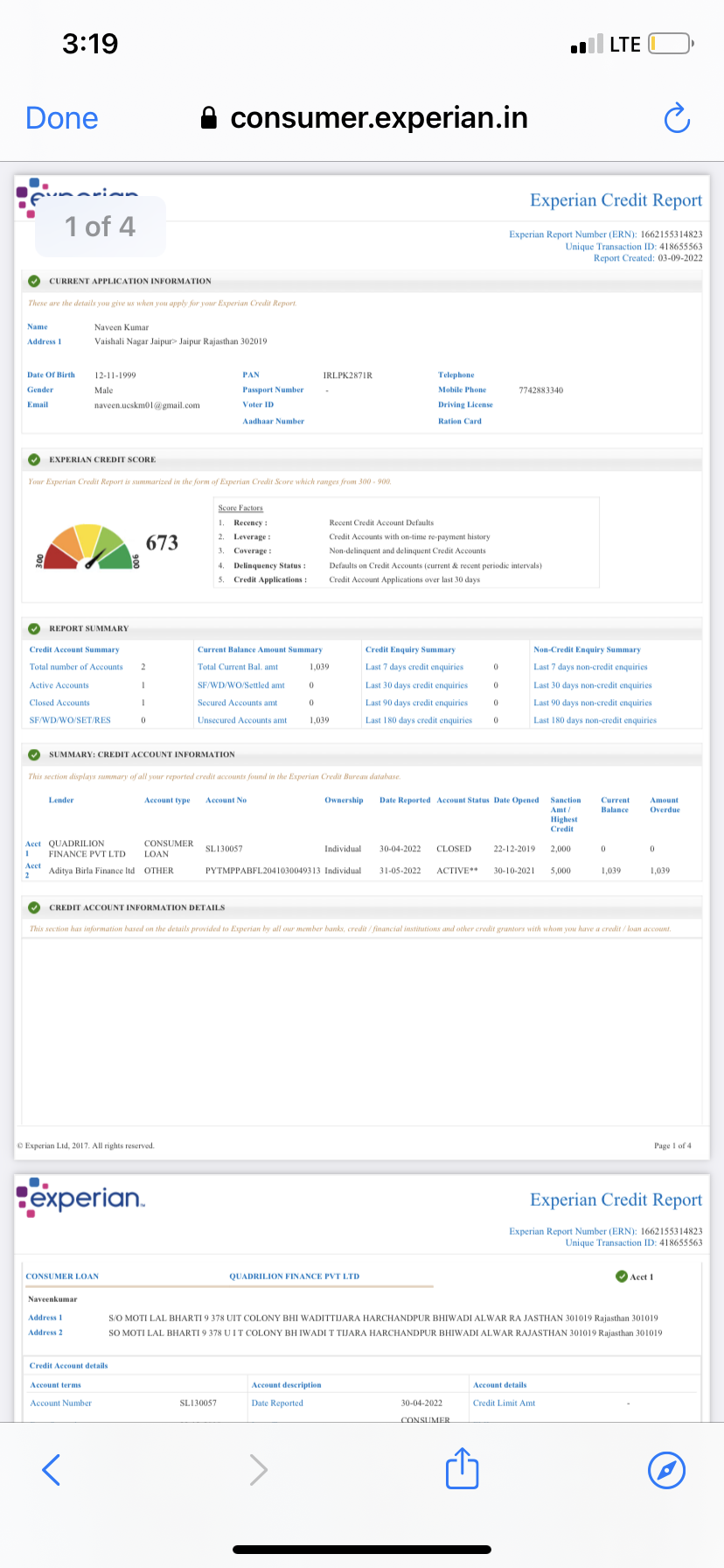Tap green check beside Experian Credit Score
The height and width of the screenshot is (1568, 724).
tap(34, 459)
